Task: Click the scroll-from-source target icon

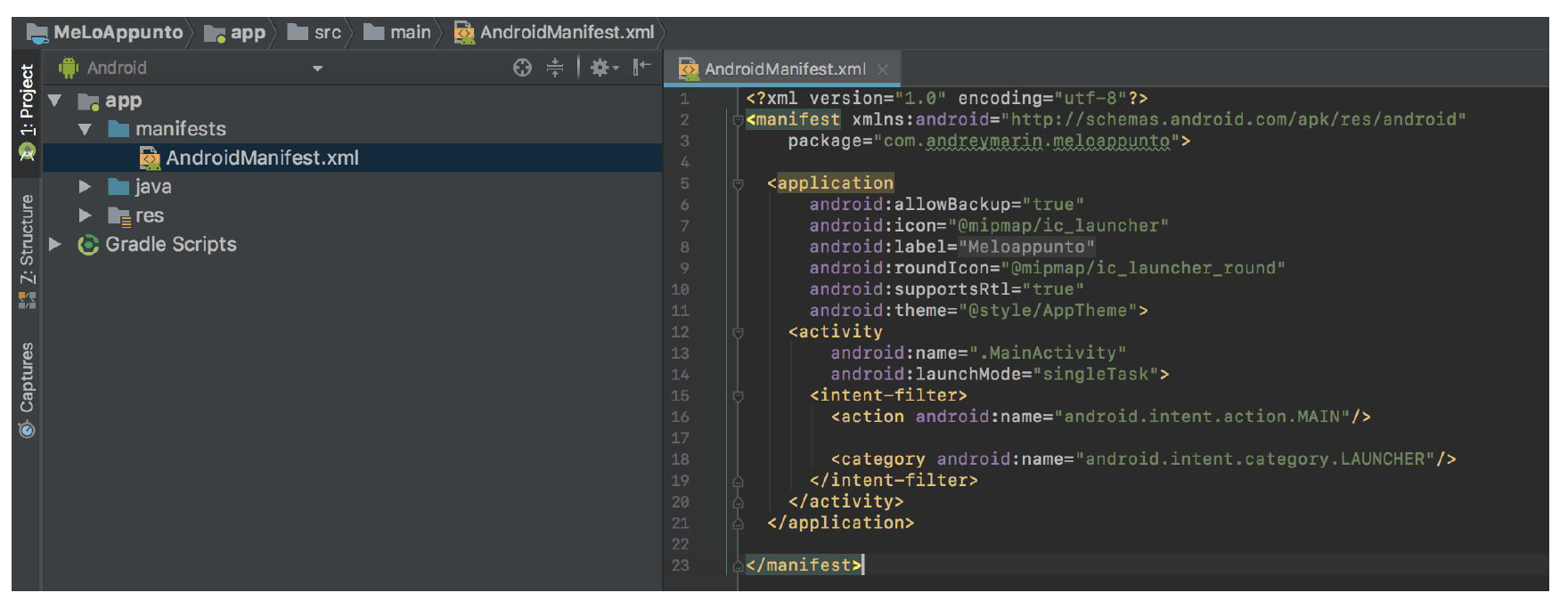Action: click(x=522, y=68)
